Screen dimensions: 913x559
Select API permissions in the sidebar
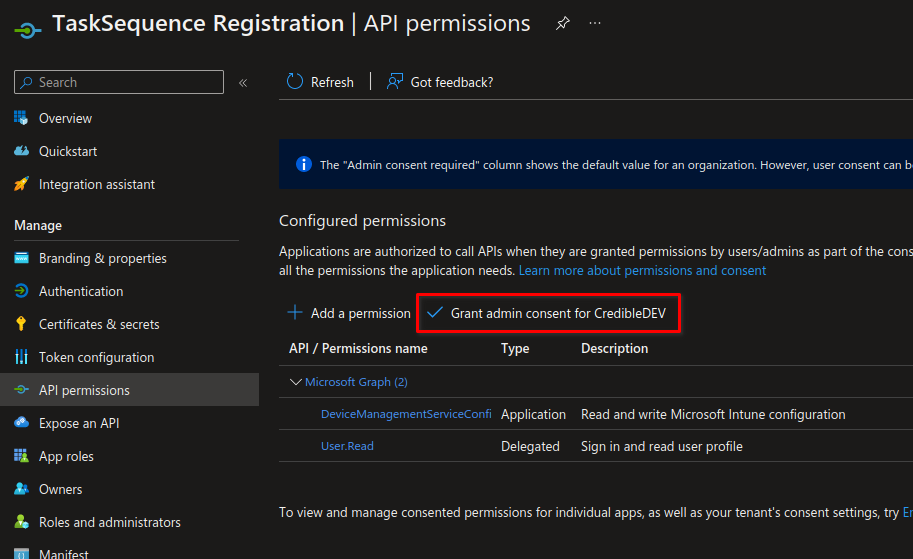129,390
